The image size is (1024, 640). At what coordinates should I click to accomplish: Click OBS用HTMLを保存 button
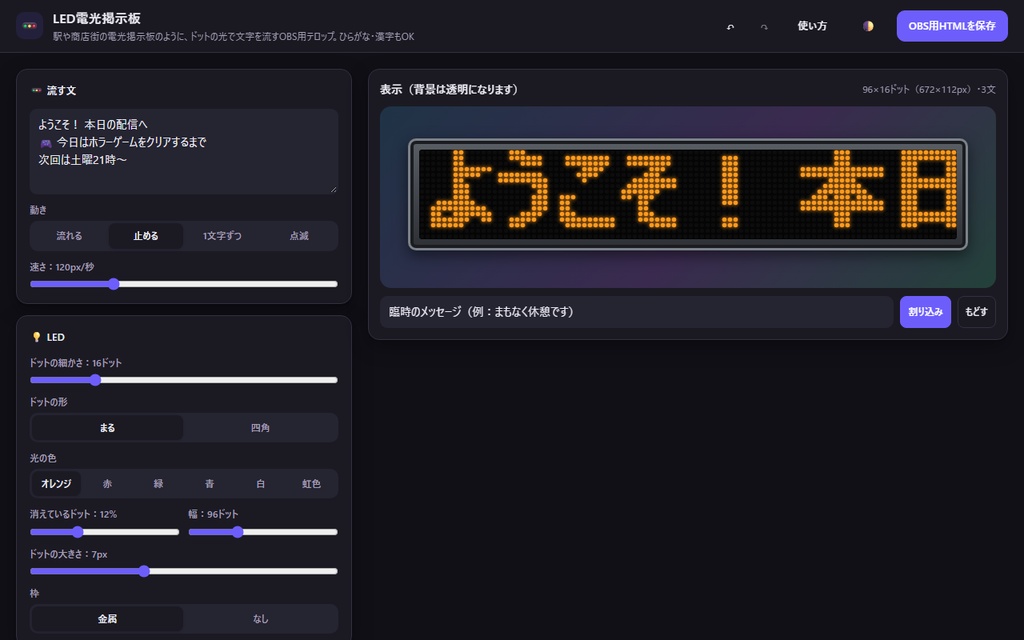click(952, 26)
